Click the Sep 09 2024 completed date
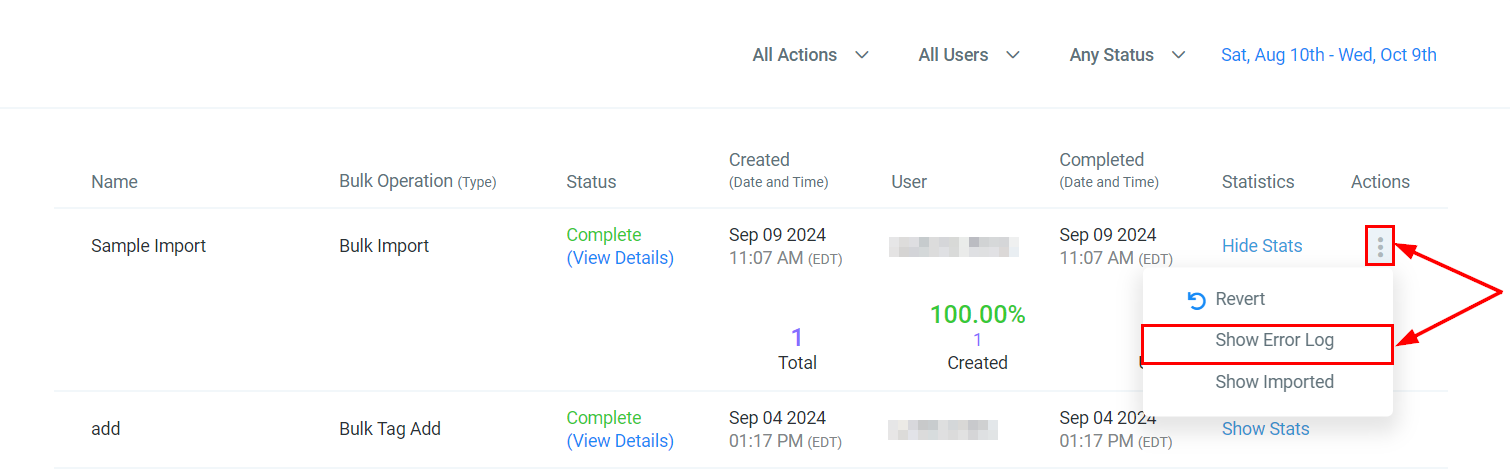This screenshot has width=1510, height=470. 1108,235
